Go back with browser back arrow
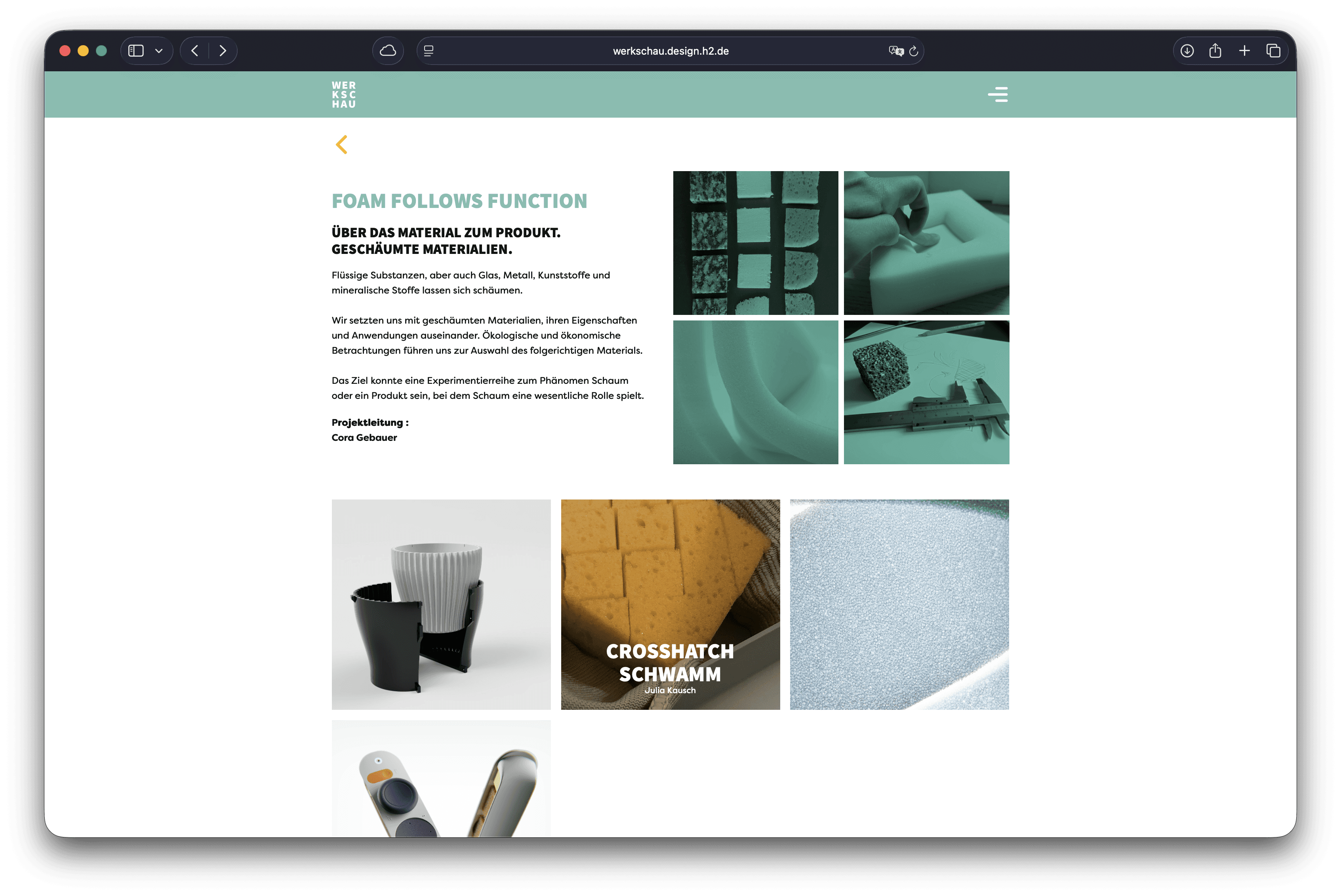The image size is (1341, 896). click(x=195, y=51)
